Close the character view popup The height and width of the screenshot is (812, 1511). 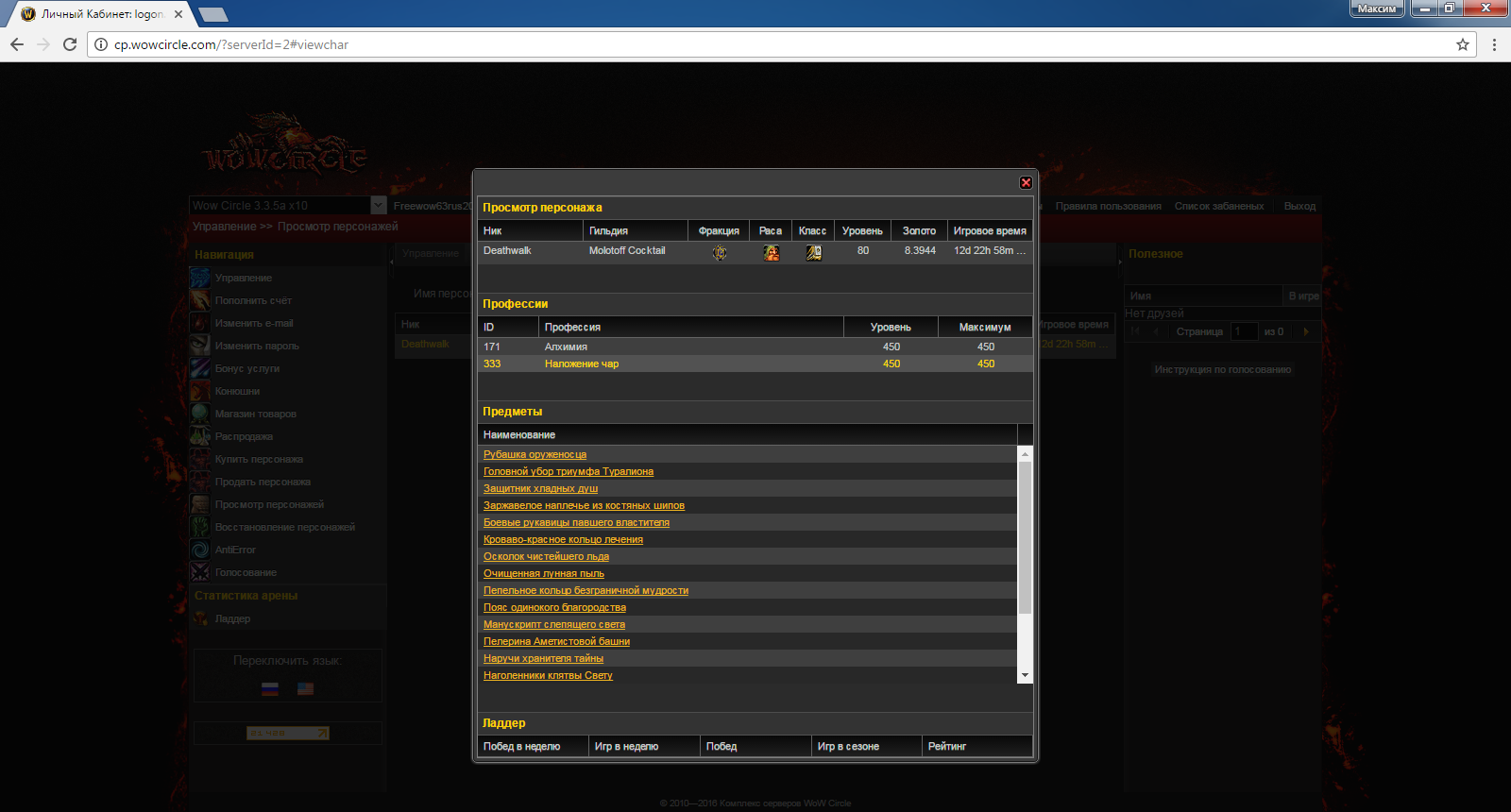pos(1026,183)
